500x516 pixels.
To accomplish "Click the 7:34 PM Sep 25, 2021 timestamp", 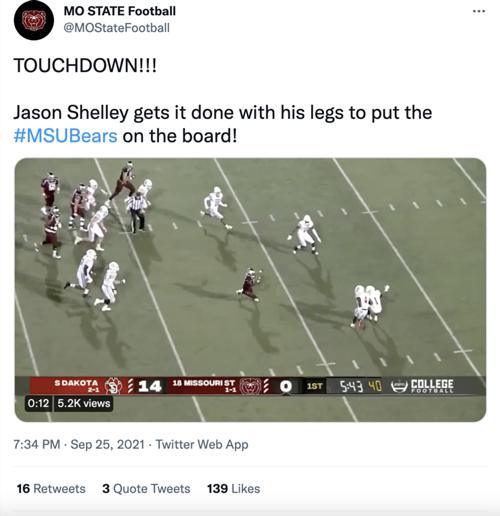I will 79,444.
